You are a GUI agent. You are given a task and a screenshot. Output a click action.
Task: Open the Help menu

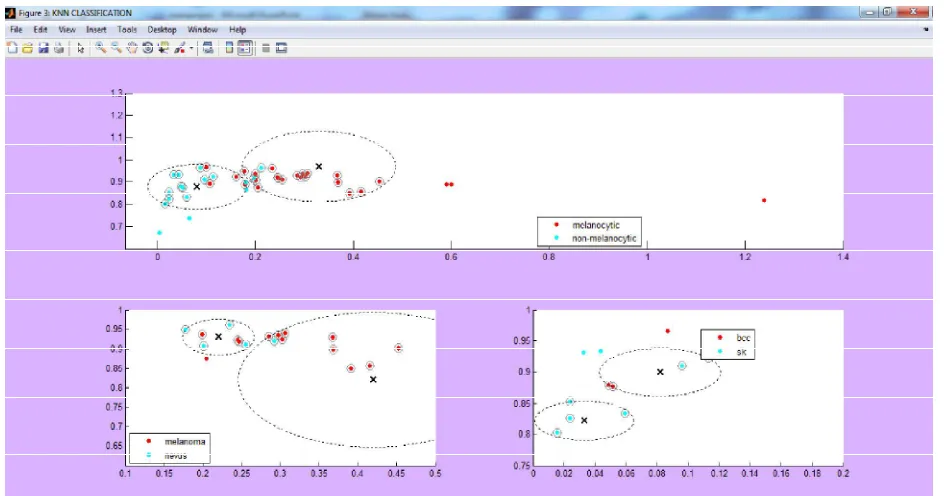tap(237, 29)
